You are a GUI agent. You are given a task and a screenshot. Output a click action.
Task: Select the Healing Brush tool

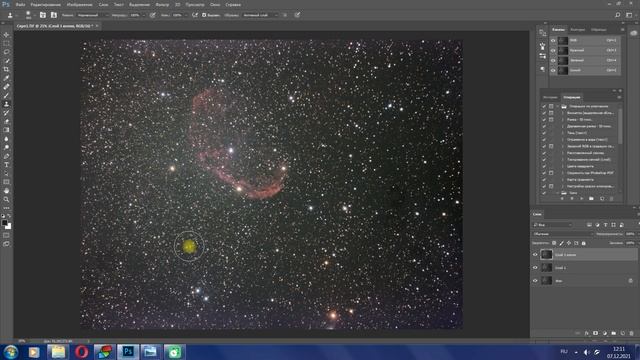tap(6, 87)
